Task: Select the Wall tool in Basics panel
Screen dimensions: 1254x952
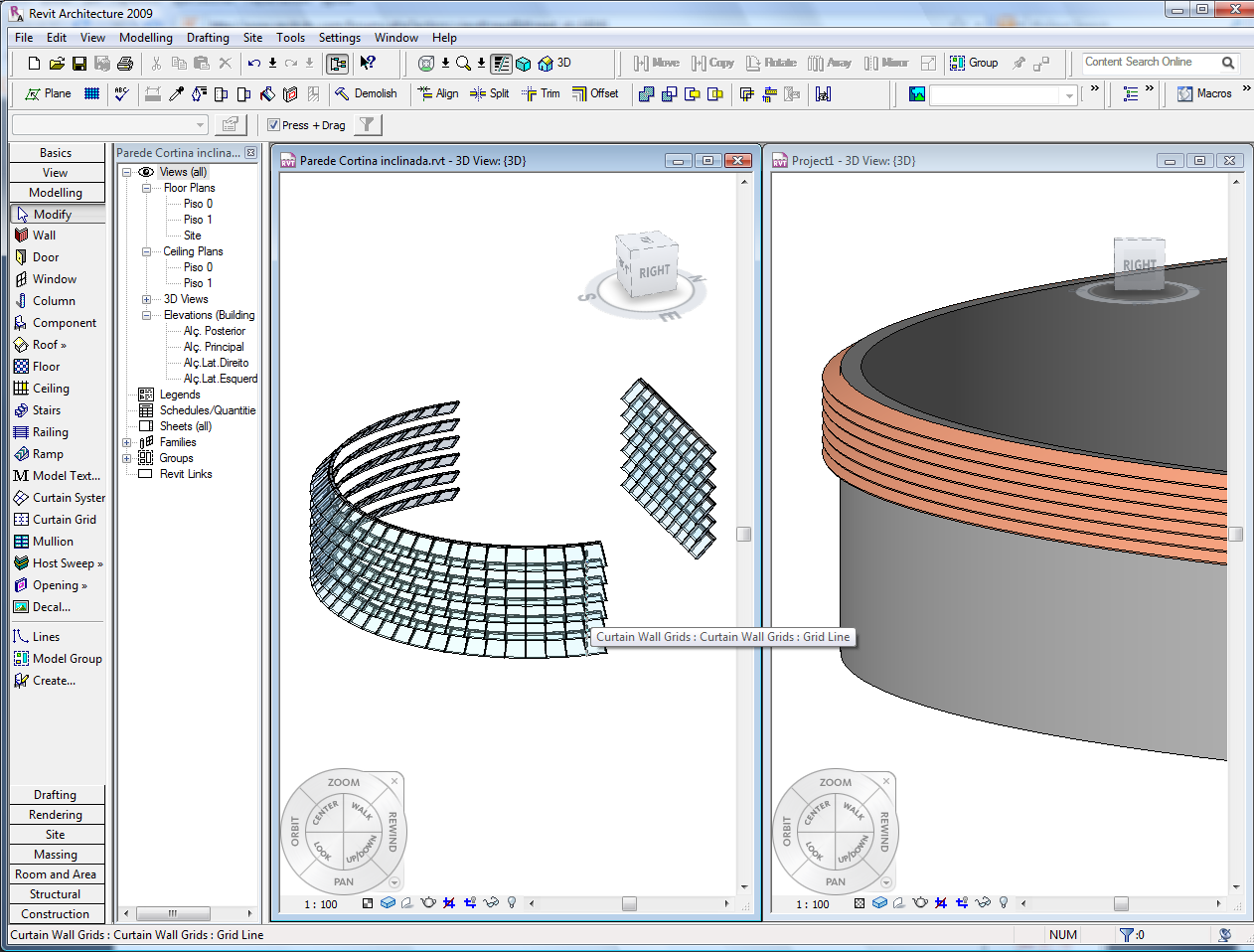Action: point(44,236)
